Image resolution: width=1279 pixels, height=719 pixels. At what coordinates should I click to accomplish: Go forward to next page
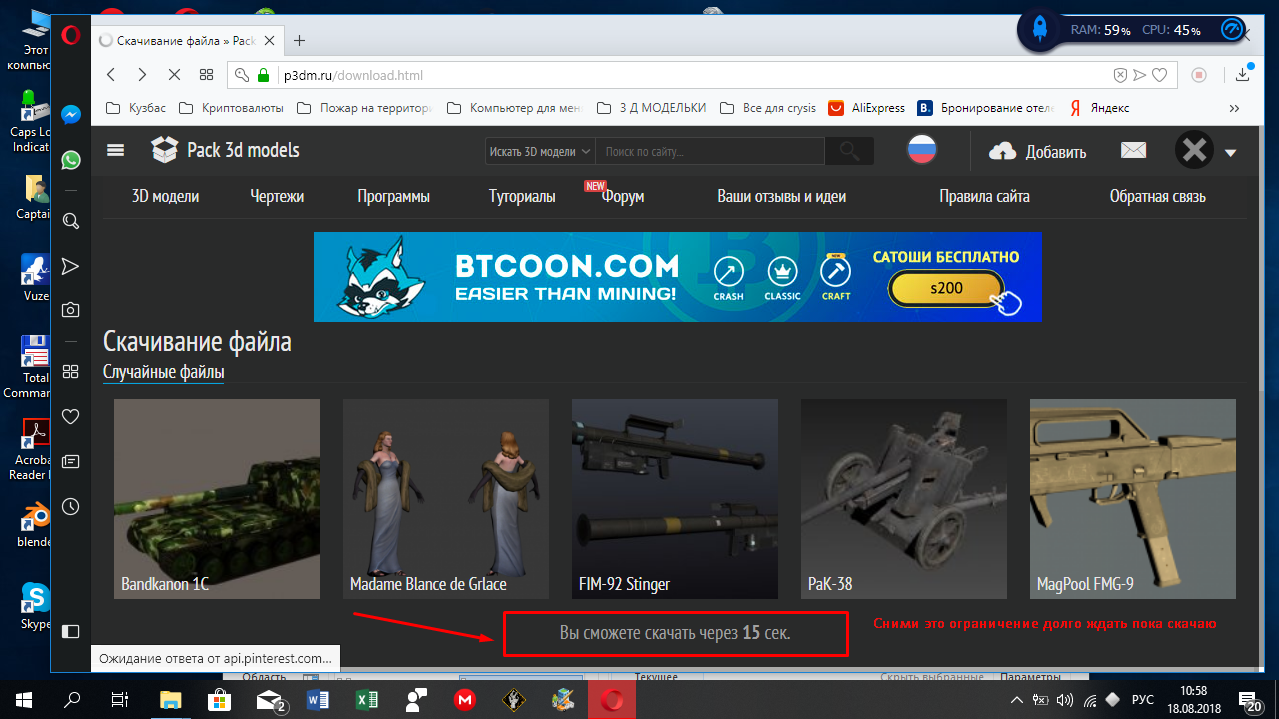pos(142,75)
